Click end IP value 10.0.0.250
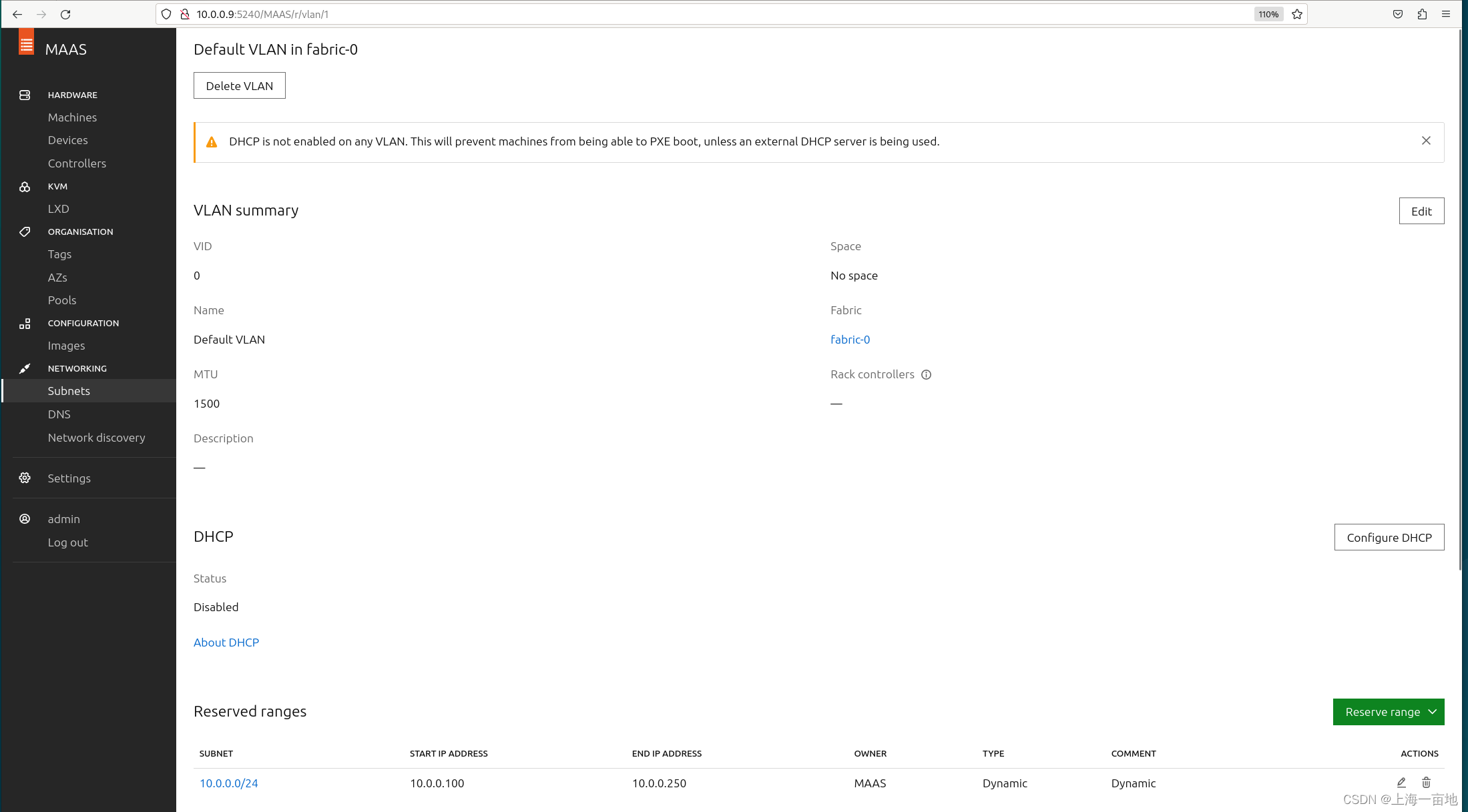1468x812 pixels. 660,783
